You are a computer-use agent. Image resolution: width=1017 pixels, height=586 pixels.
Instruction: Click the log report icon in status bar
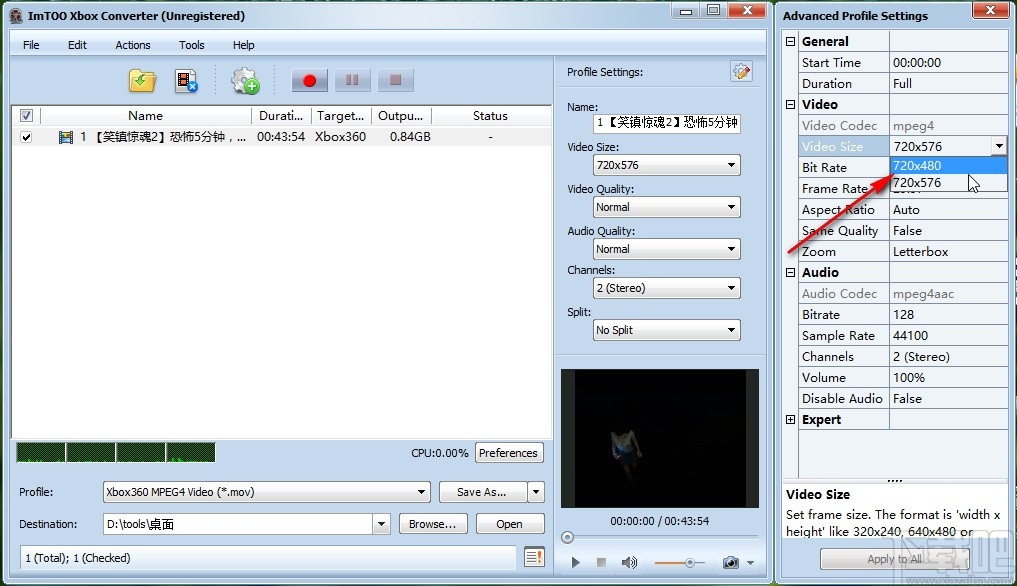[x=534, y=557]
